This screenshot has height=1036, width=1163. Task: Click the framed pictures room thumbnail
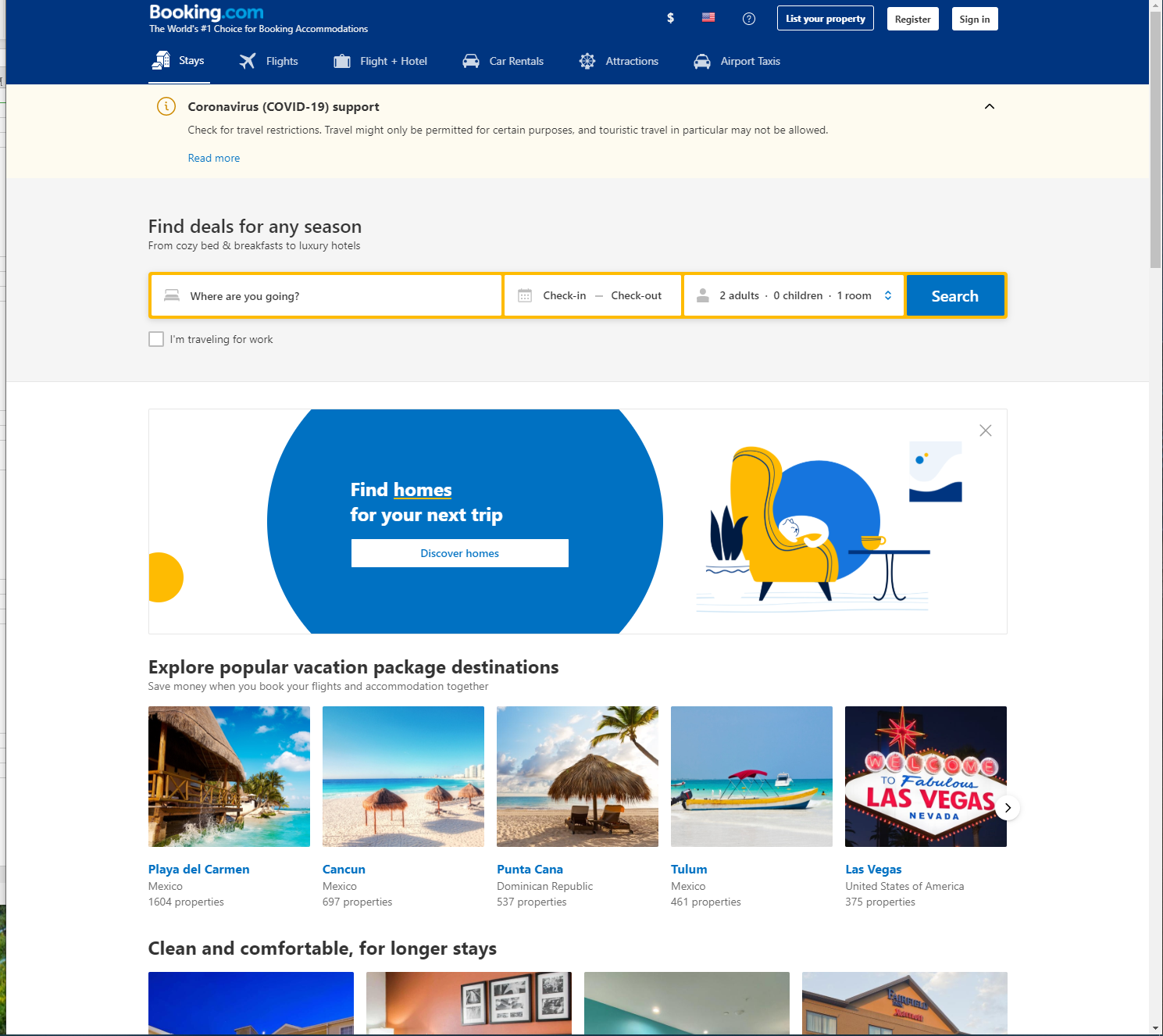469,1003
